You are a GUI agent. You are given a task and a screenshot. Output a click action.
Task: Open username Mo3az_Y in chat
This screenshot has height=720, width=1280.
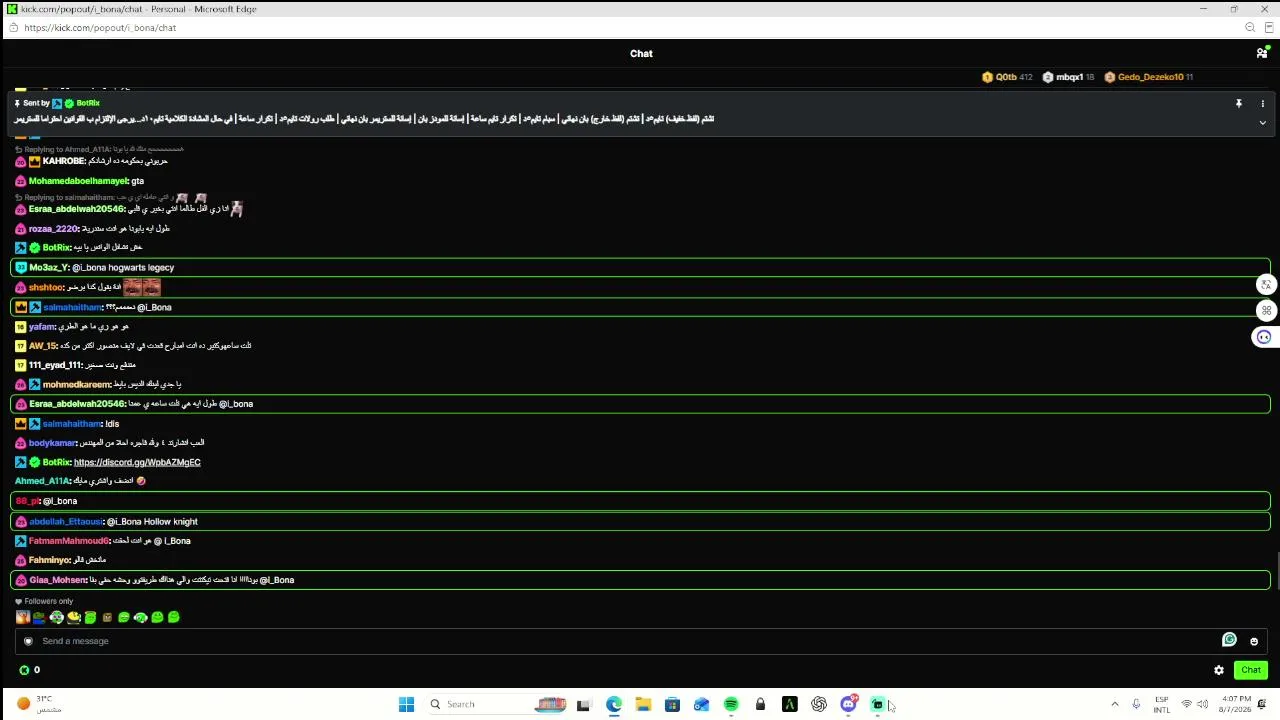48,268
